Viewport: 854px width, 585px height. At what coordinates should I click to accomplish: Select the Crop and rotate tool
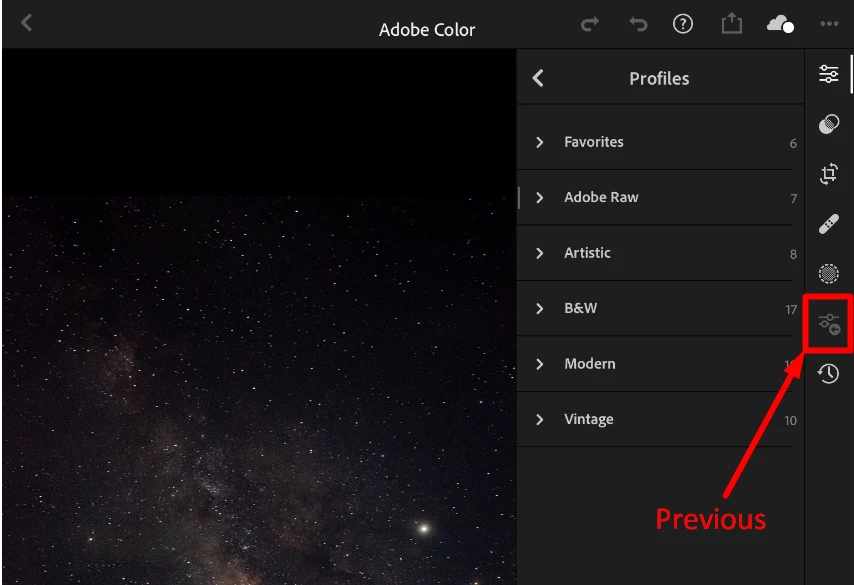(x=828, y=174)
